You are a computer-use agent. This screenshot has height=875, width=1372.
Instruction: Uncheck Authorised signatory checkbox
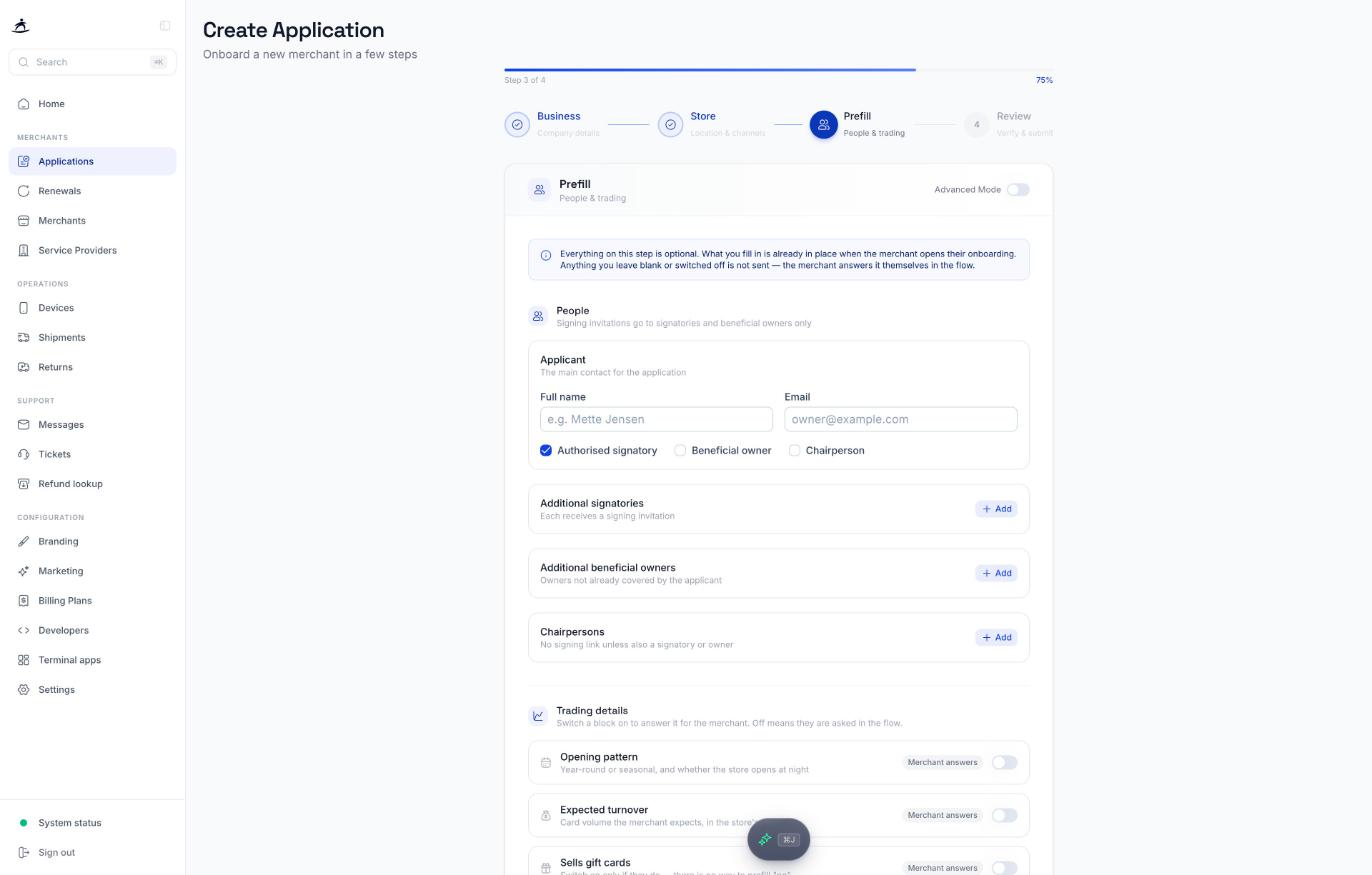546,451
